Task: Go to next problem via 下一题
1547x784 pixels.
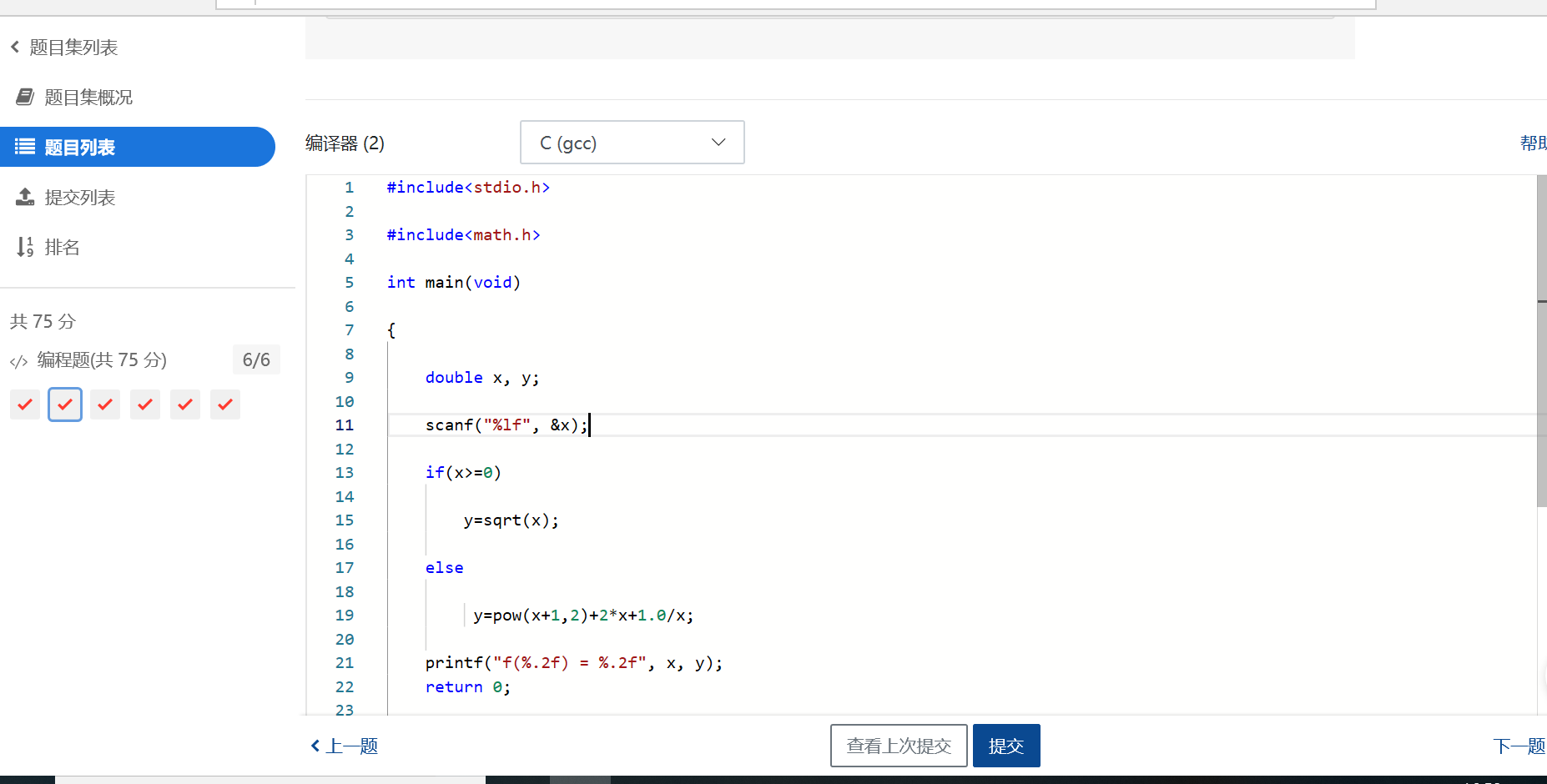Action: (1519, 746)
